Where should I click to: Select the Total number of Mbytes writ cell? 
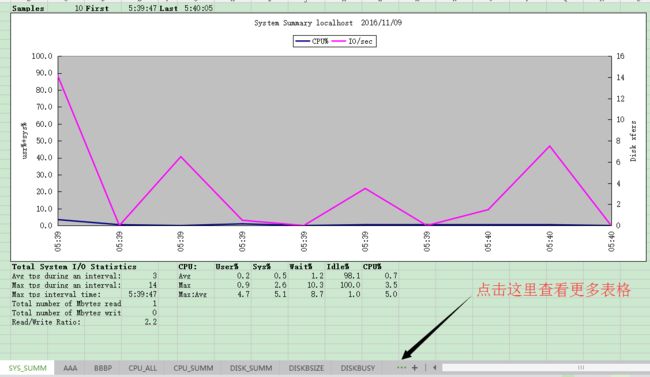66,313
